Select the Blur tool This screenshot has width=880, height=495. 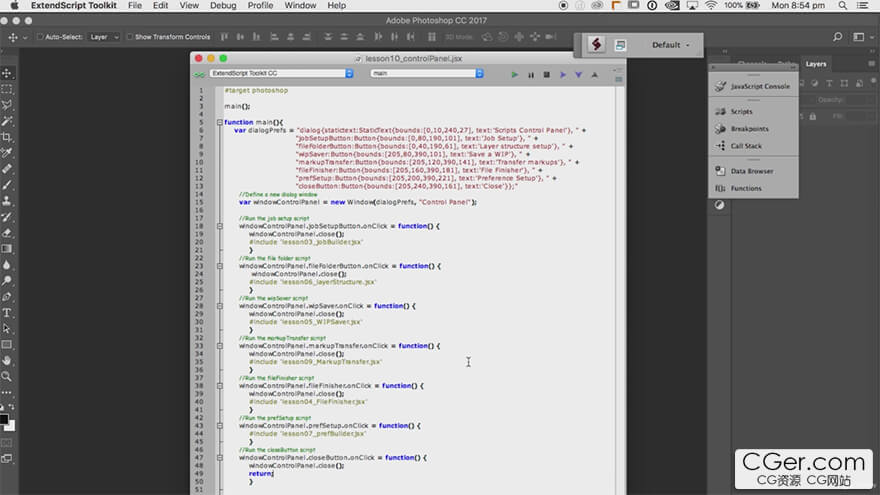click(7, 264)
